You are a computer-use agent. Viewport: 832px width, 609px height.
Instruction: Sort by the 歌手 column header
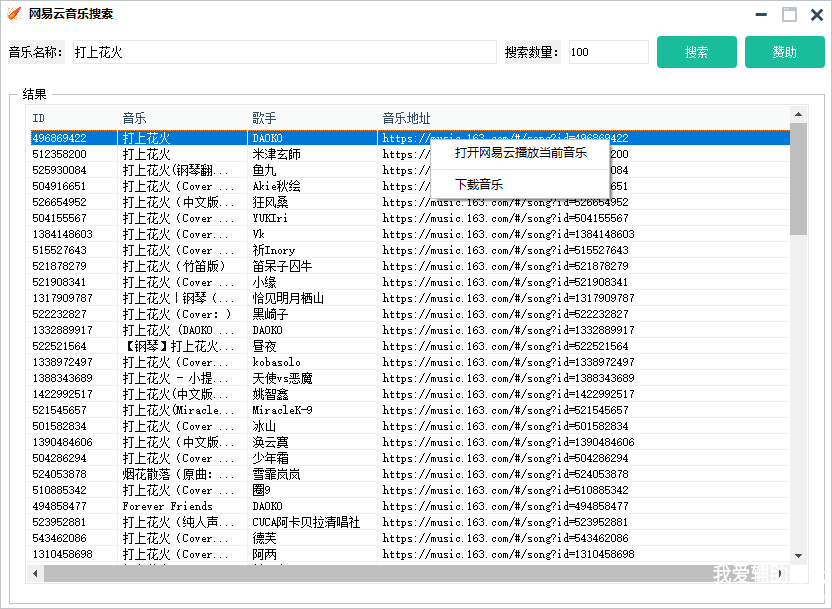point(311,118)
